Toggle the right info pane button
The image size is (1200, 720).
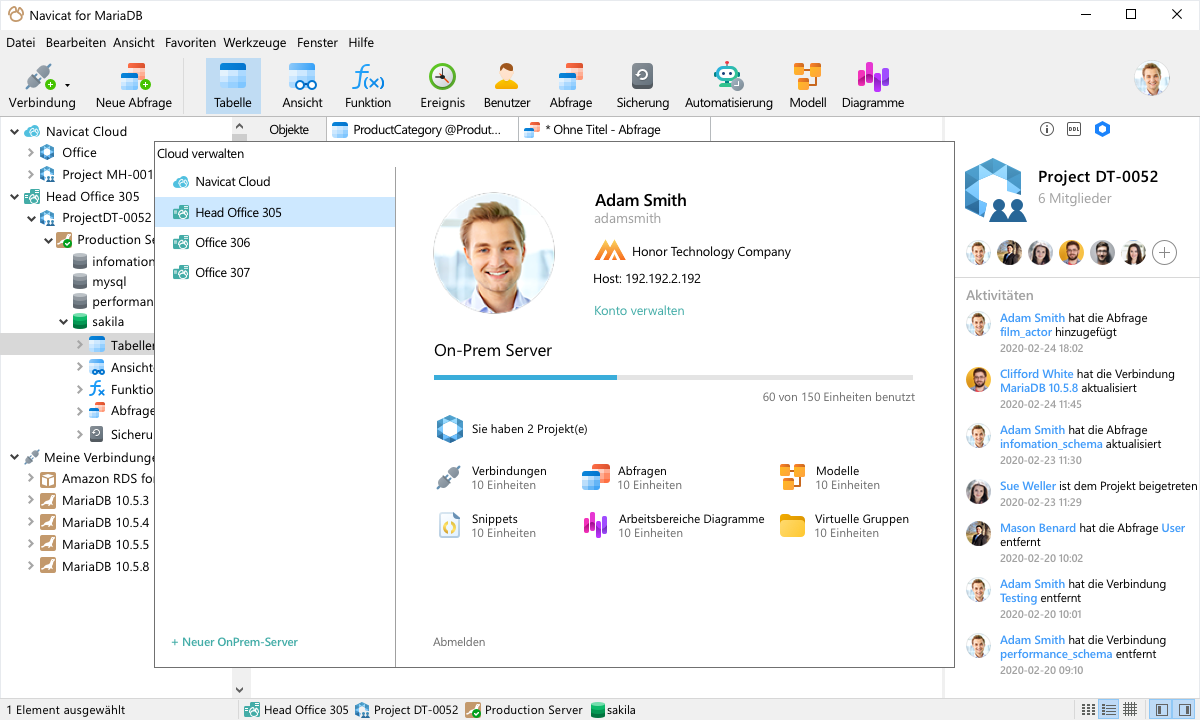point(1183,710)
